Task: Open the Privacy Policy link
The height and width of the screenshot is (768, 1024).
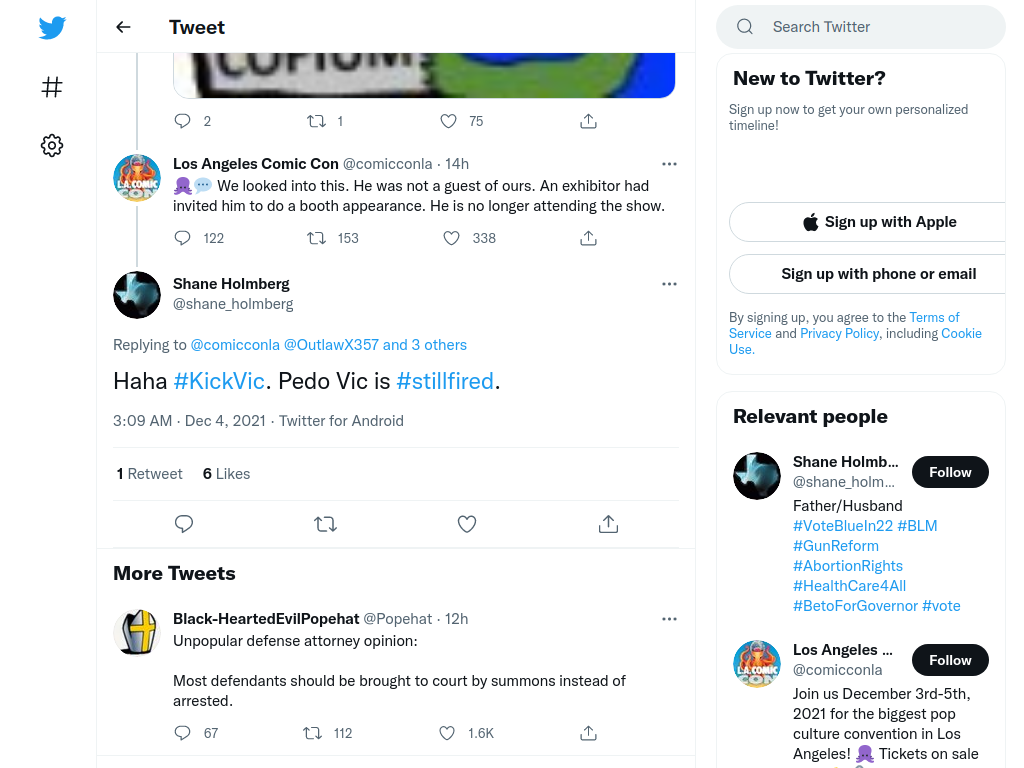Action: pos(839,333)
